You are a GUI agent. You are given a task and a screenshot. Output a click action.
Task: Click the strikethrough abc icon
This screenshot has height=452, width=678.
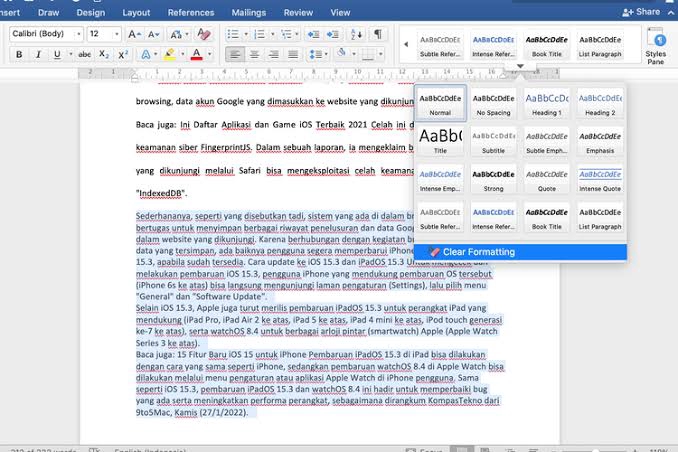point(83,54)
